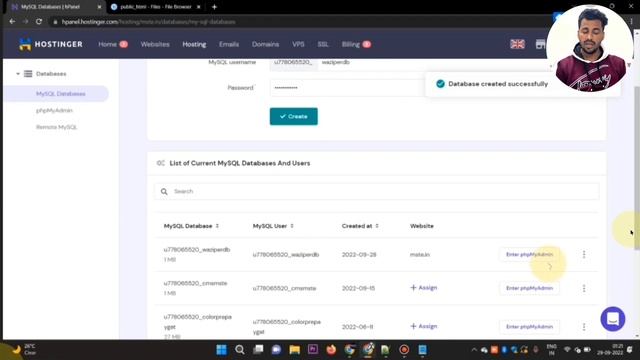Open the chat support bubble
The image size is (640, 360).
click(x=612, y=319)
